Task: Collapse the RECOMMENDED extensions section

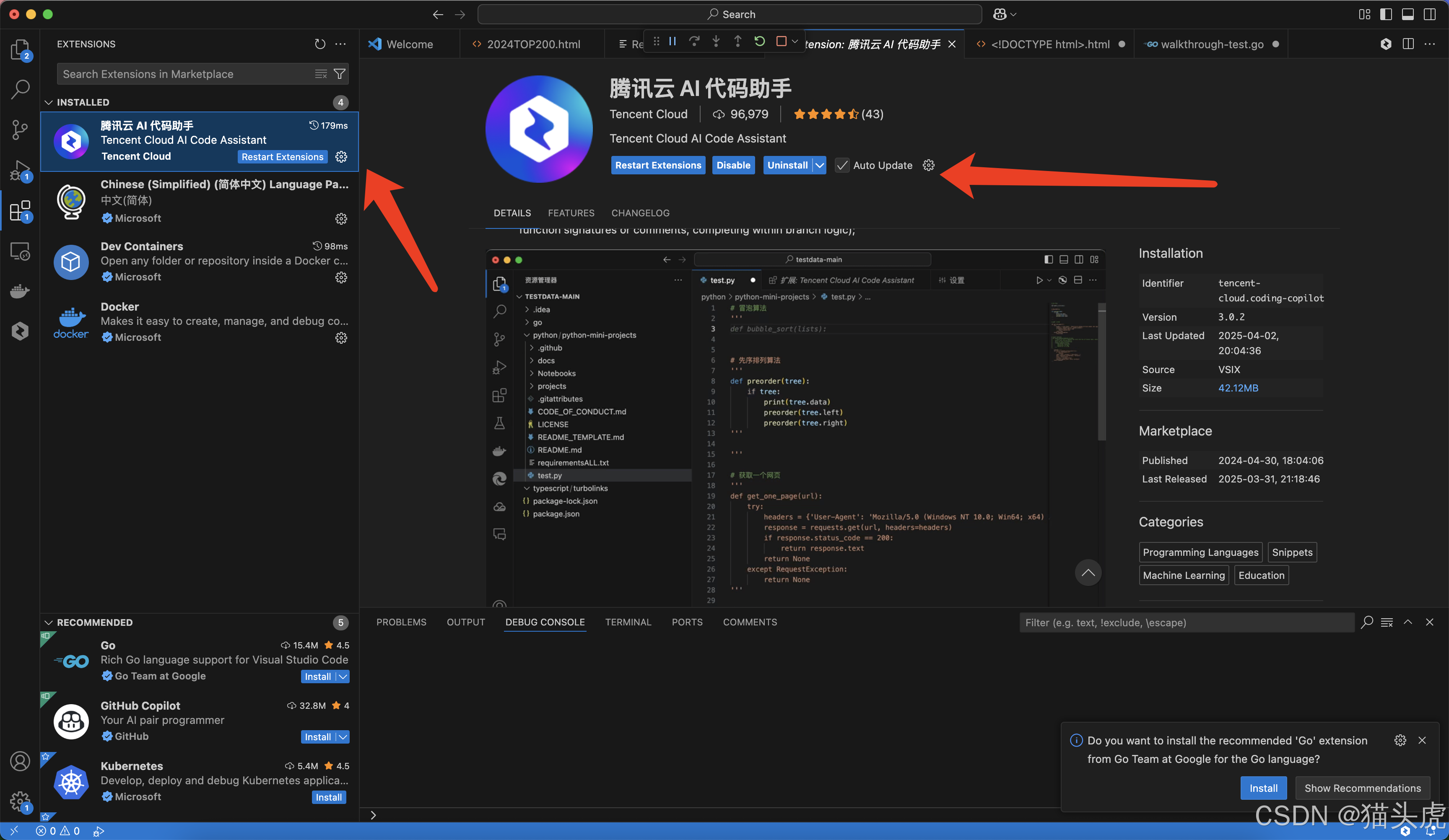Action: (x=49, y=623)
